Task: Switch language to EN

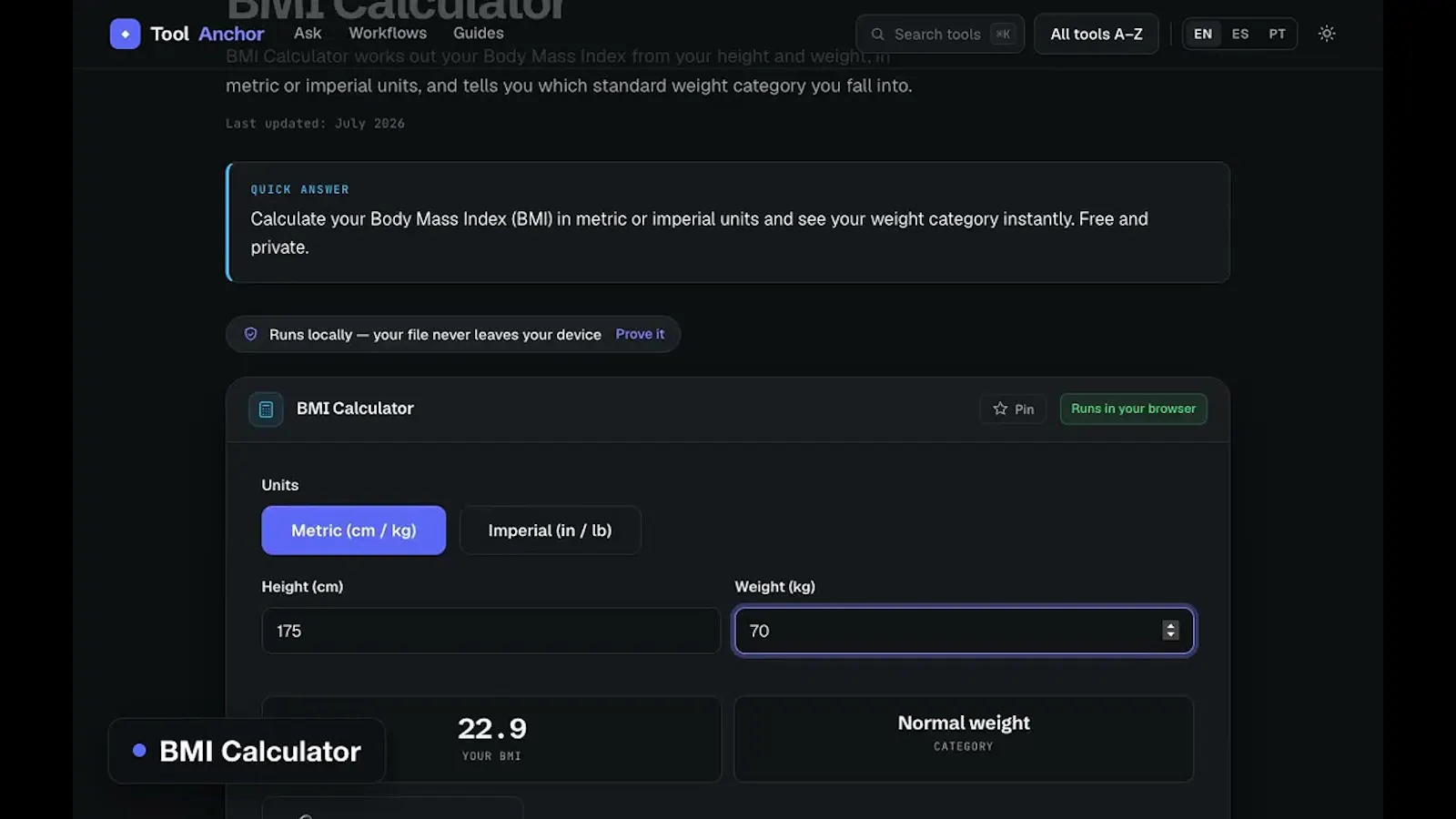Action: pos(1203,34)
